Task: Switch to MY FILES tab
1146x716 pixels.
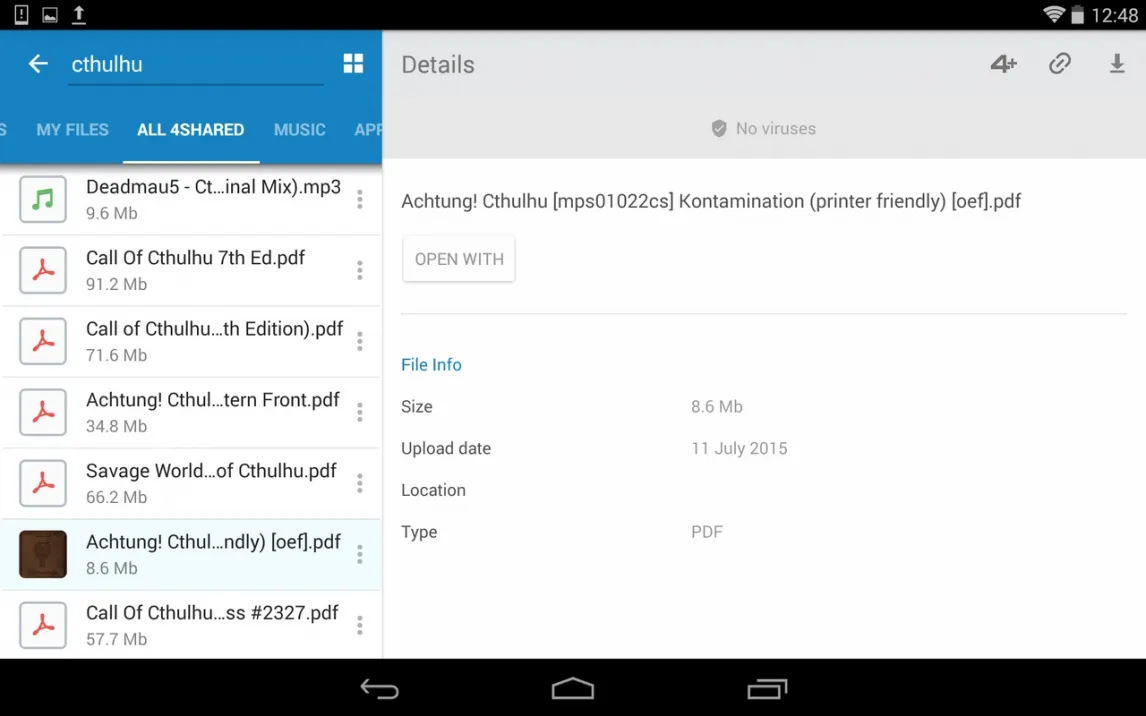Action: coord(72,130)
